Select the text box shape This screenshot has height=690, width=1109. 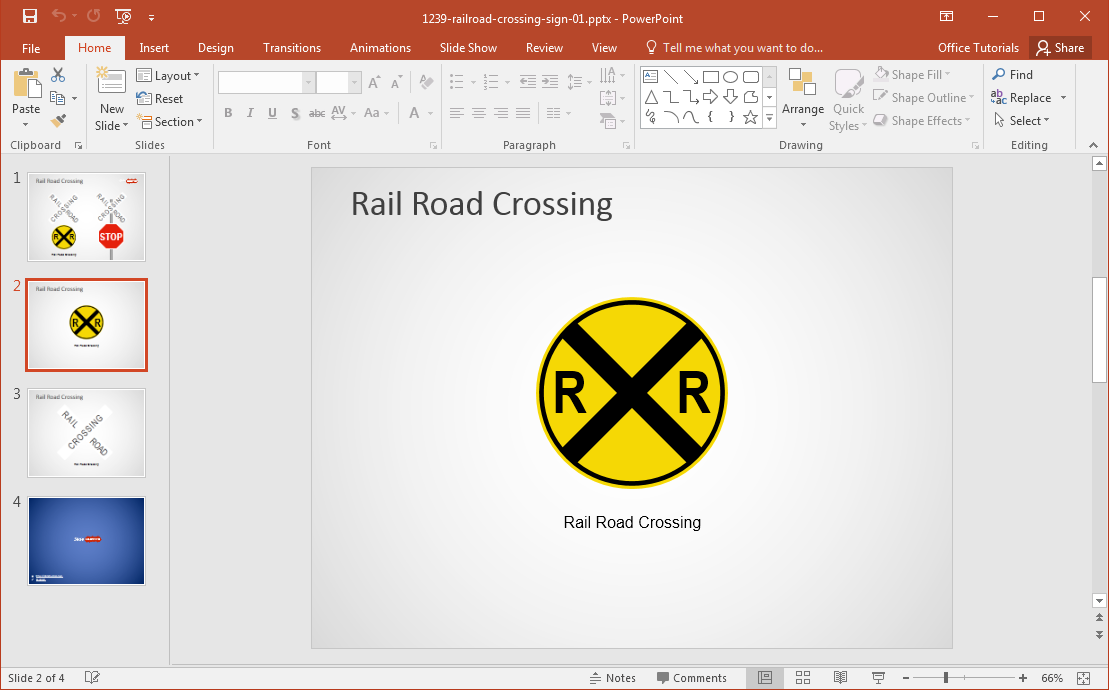click(650, 77)
